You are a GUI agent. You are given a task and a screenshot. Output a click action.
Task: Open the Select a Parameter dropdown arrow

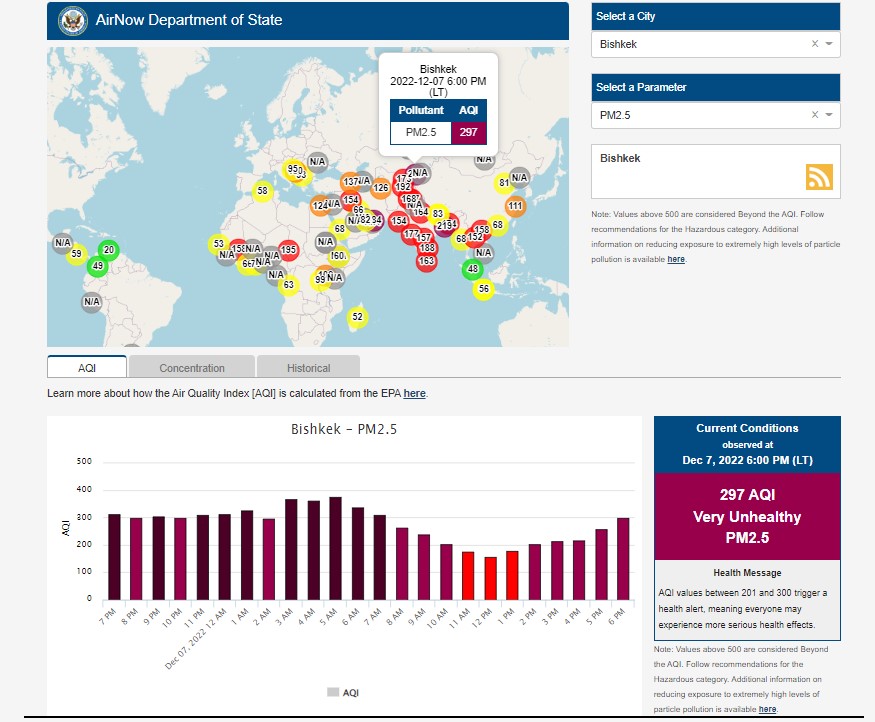tap(829, 115)
